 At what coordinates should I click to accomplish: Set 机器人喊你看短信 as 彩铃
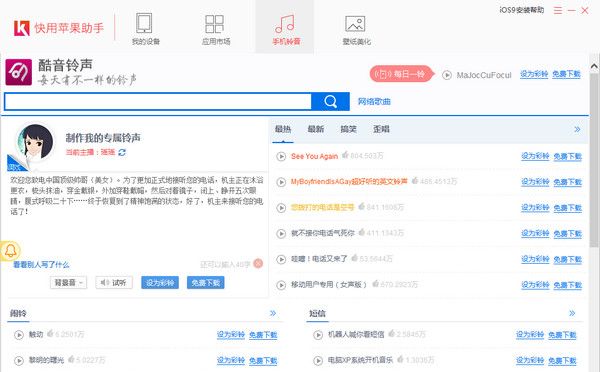pyautogui.click(x=530, y=335)
